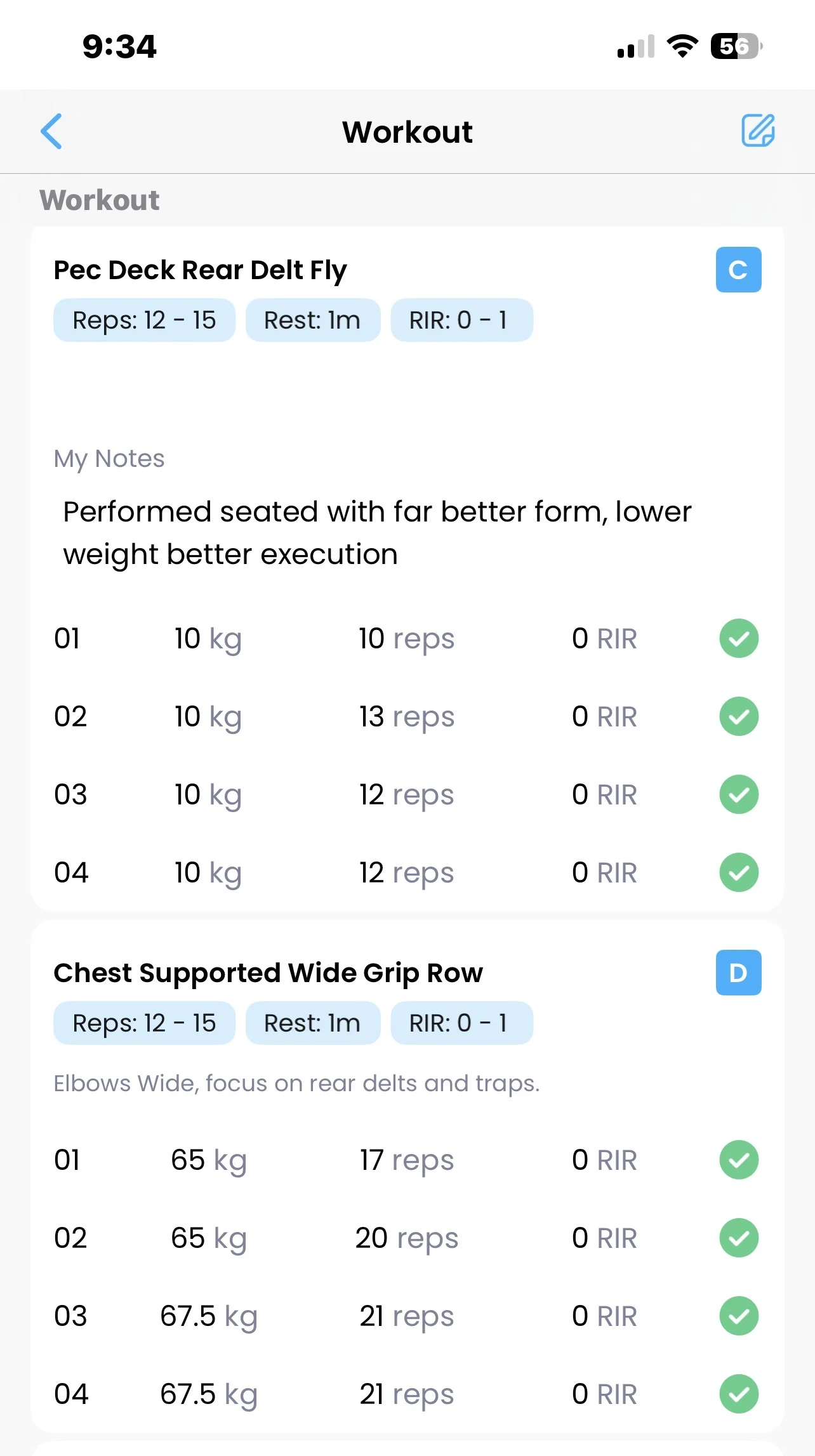Tap the Wi-Fi status icon
Screen dimensions: 815x1456
682,46
